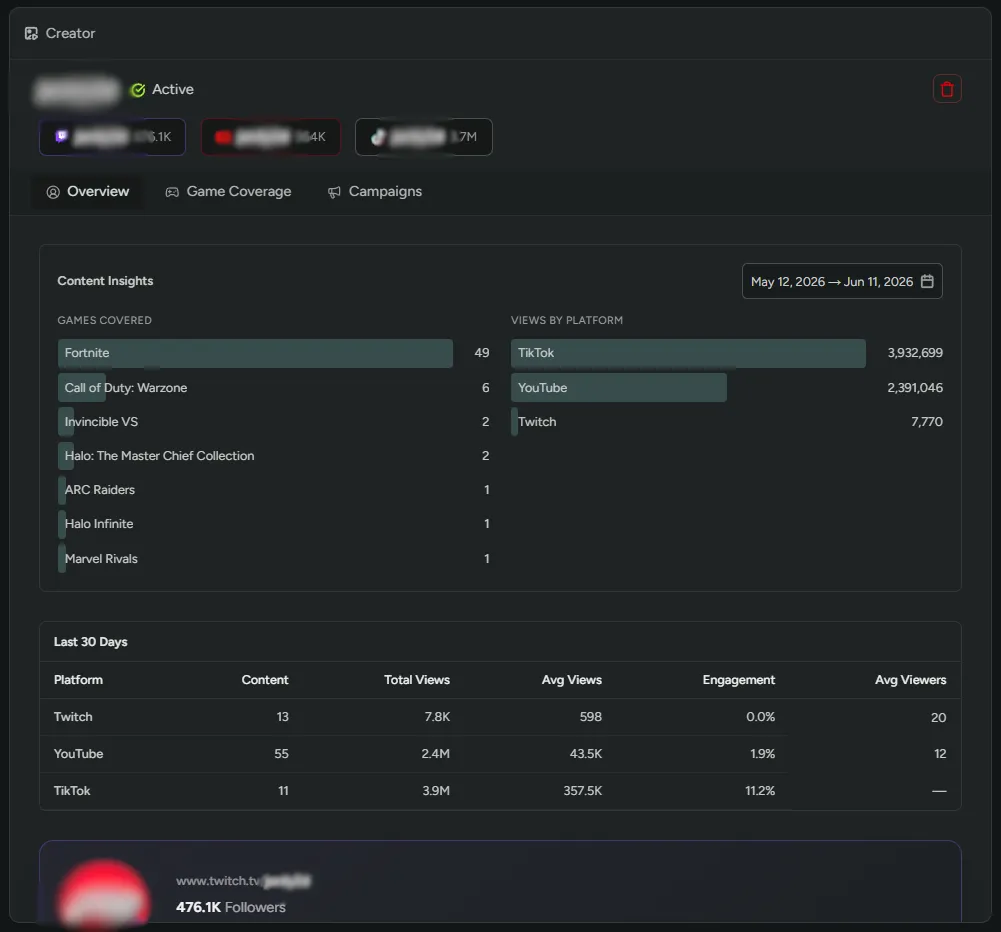The image size is (1001, 932).
Task: Select the Halo Infinite game row
Action: click(273, 523)
